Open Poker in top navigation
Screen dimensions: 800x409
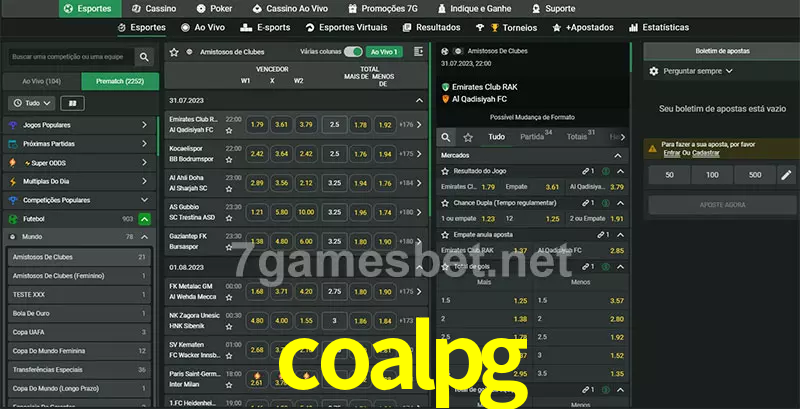215,9
